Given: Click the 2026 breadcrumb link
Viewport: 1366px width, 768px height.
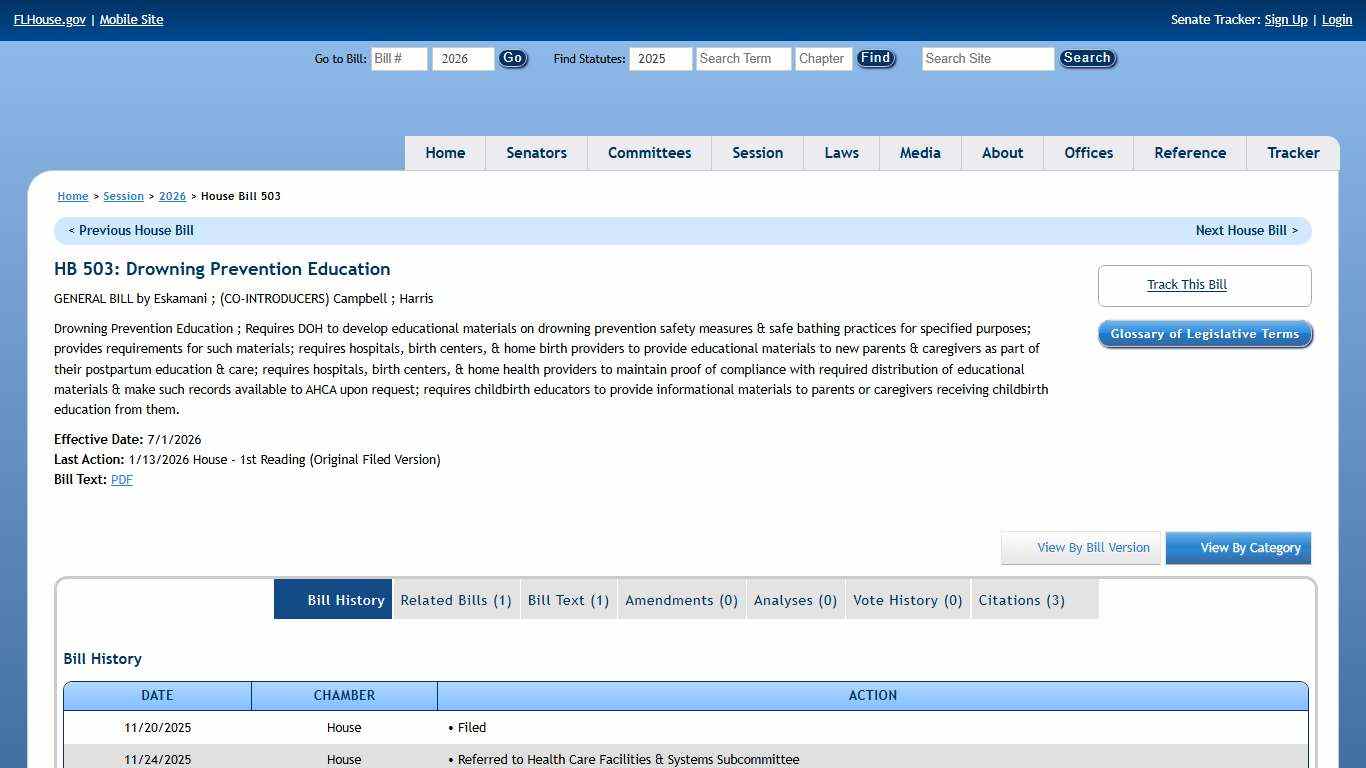Looking at the screenshot, I should pyautogui.click(x=172, y=197).
